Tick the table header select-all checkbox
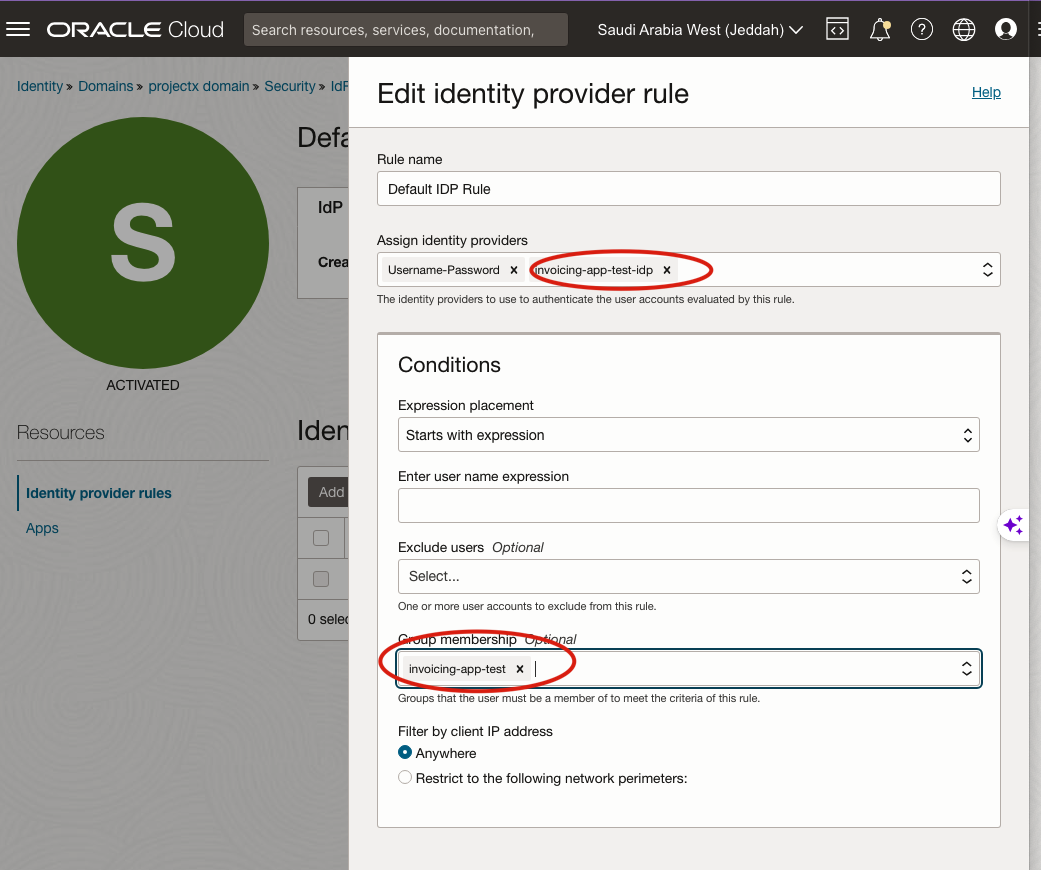 321,538
